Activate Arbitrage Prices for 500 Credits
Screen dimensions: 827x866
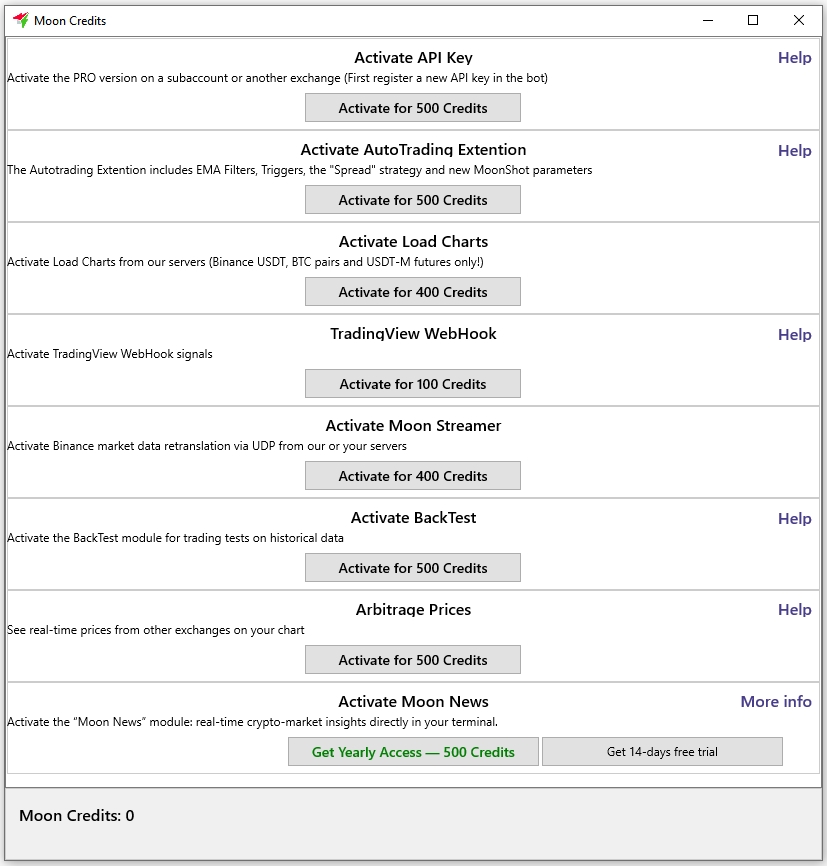(413, 659)
